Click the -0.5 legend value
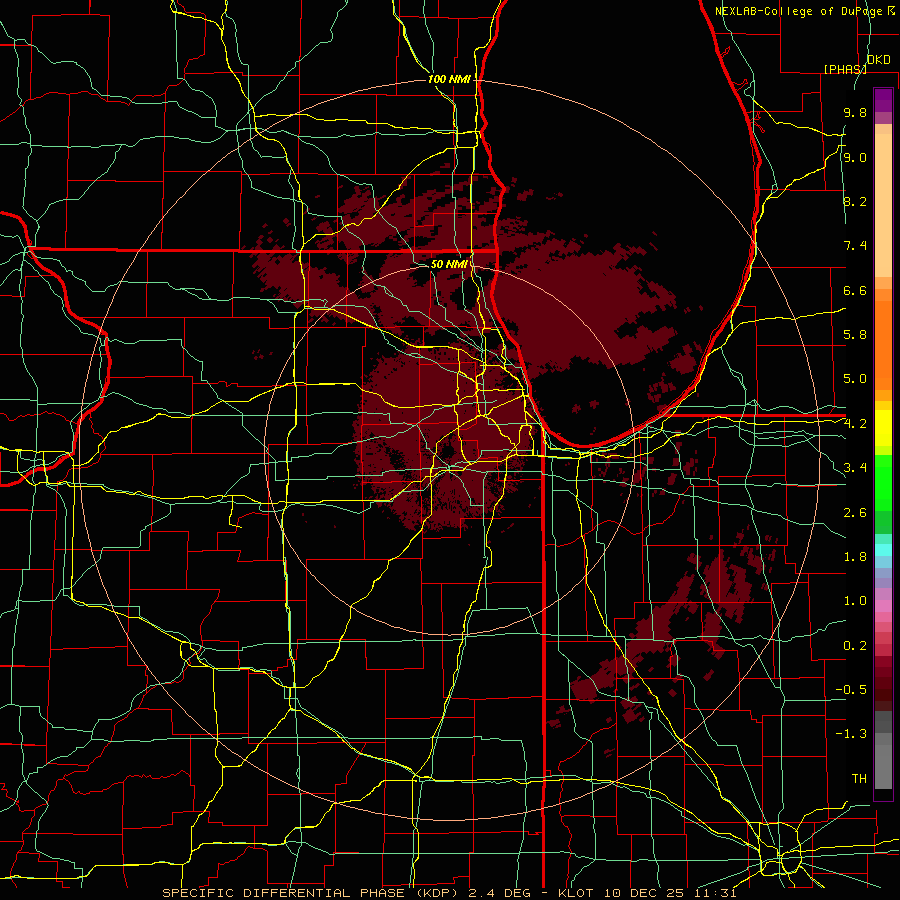 [x=851, y=690]
